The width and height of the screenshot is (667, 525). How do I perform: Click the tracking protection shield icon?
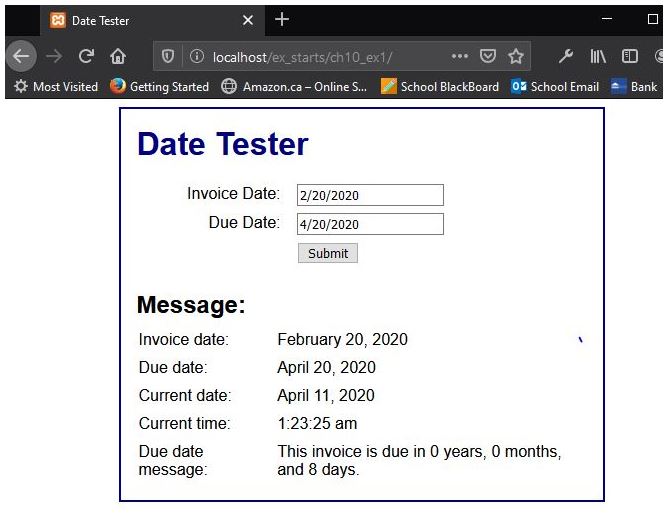coord(169,56)
